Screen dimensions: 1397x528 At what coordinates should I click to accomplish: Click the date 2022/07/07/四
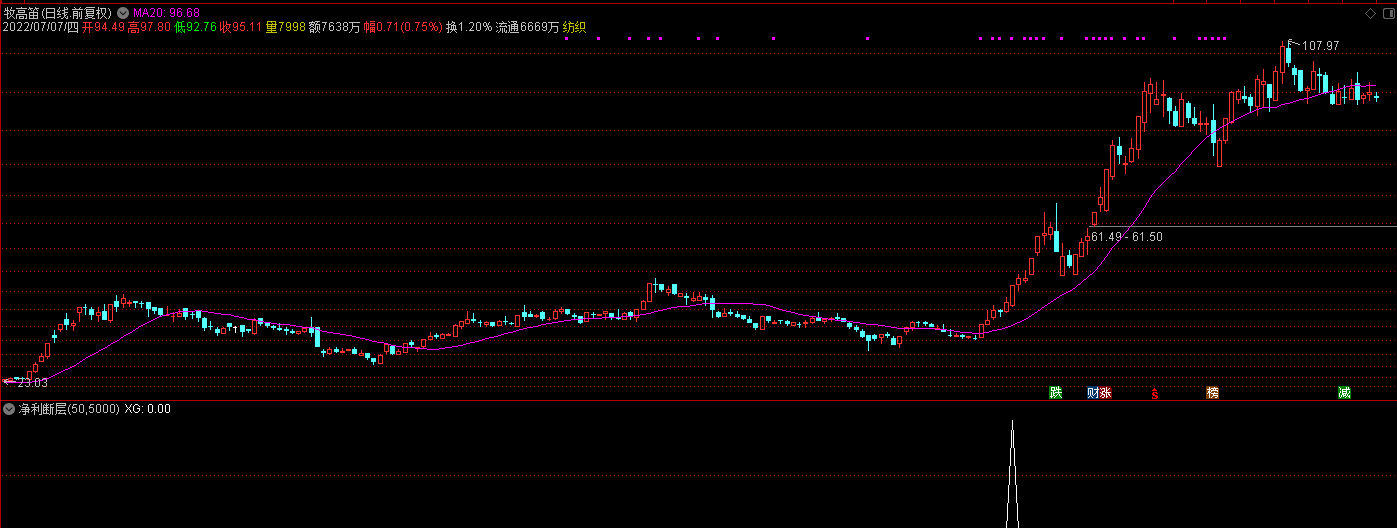click(40, 27)
